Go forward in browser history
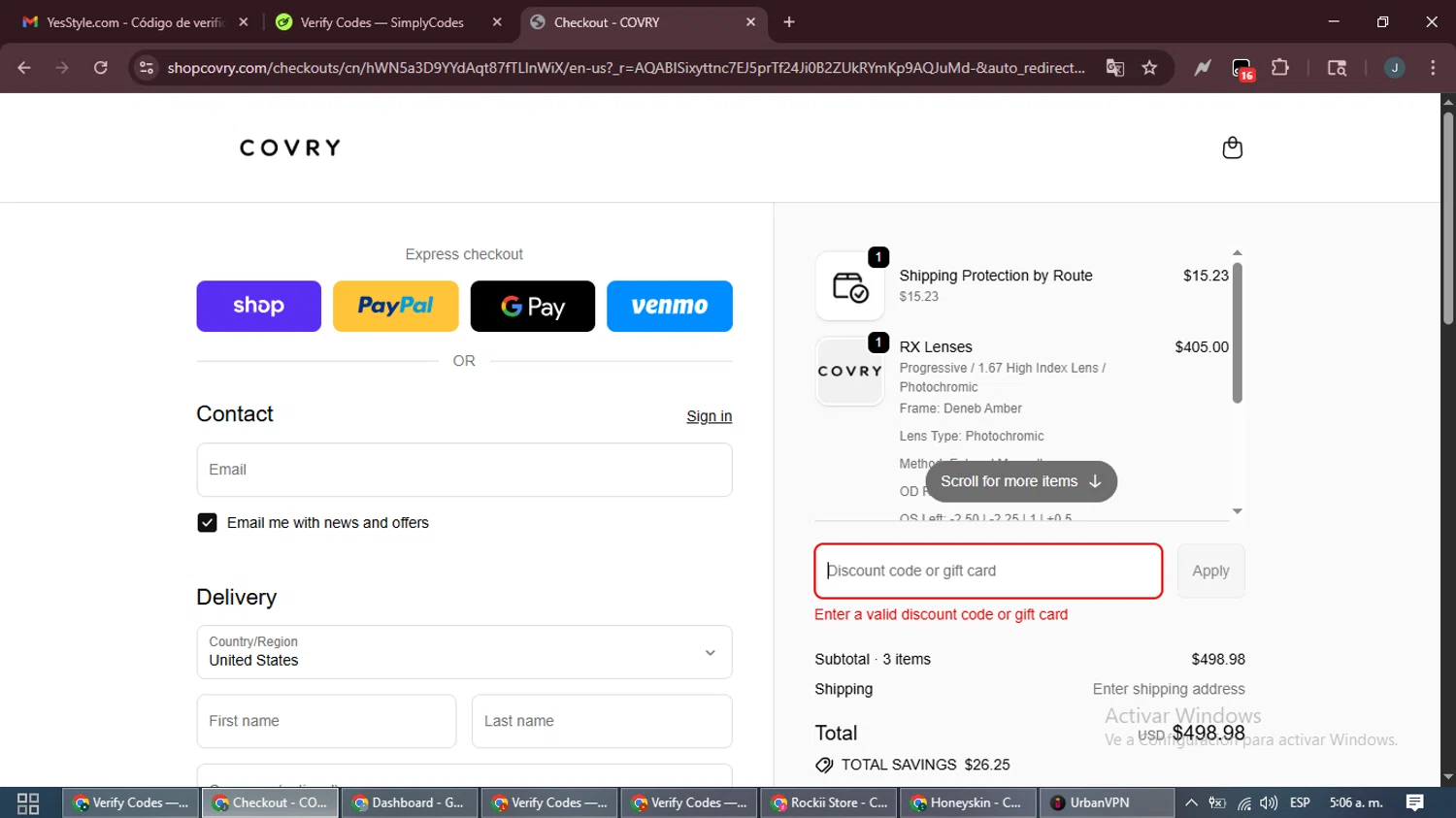1456x818 pixels. [62, 68]
